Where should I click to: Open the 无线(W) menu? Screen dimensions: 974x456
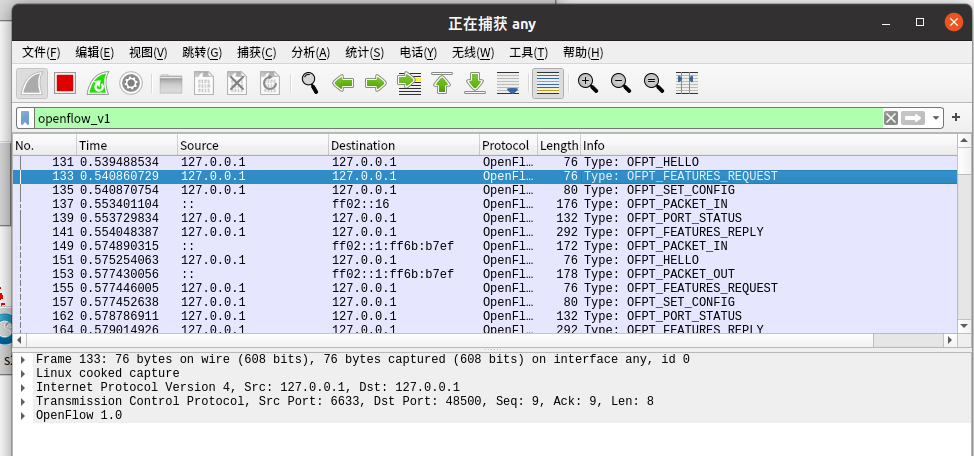pos(473,53)
